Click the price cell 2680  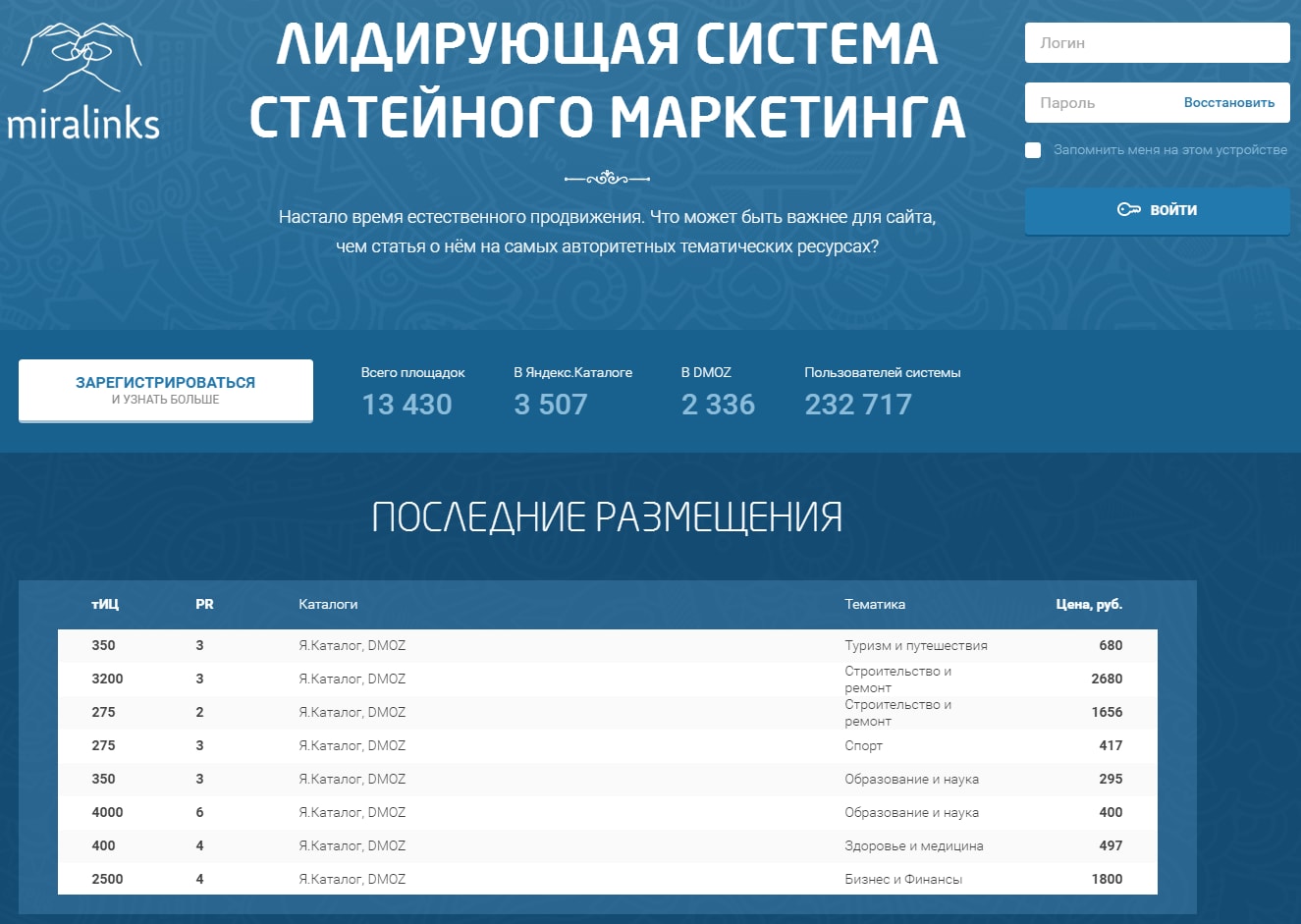1107,679
